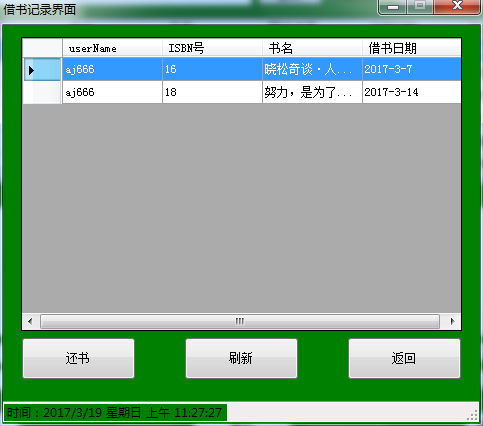Select row header of ISBN 18 record
The height and width of the screenshot is (426, 483).
[x=42, y=92]
